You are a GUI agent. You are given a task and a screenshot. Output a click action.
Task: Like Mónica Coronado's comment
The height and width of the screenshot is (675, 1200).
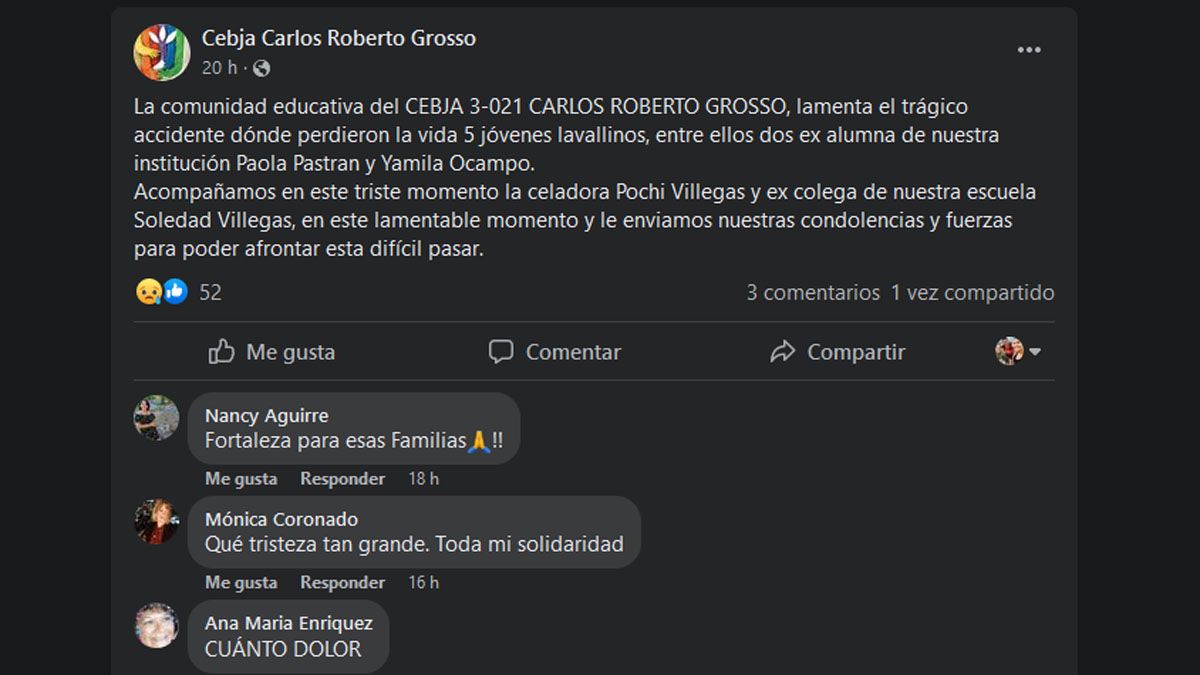tap(241, 582)
